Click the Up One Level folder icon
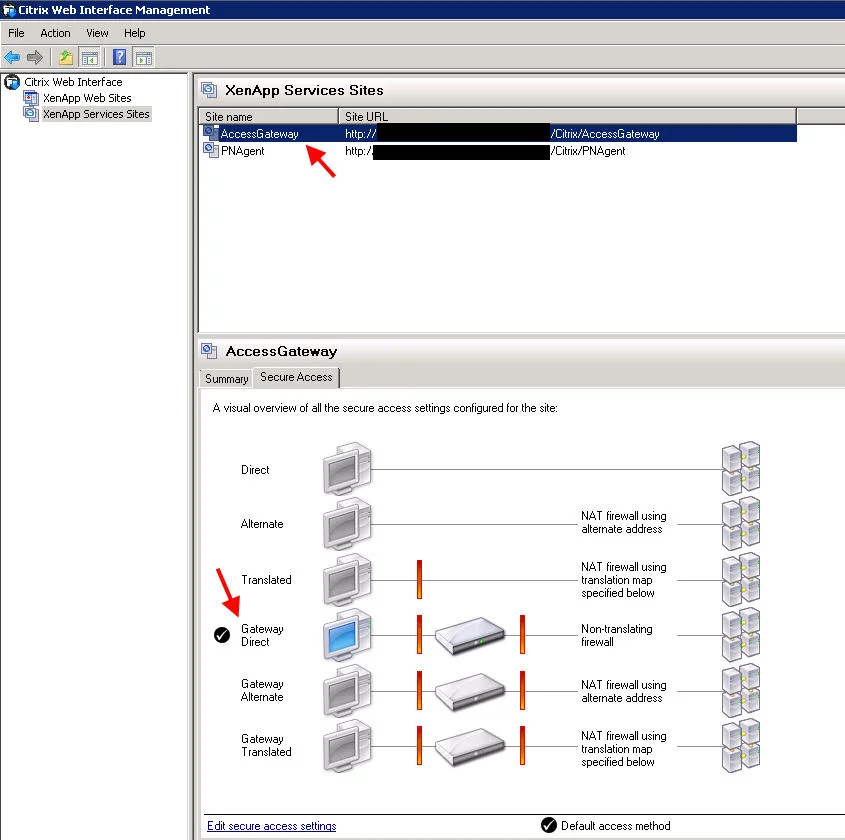 pyautogui.click(x=66, y=57)
